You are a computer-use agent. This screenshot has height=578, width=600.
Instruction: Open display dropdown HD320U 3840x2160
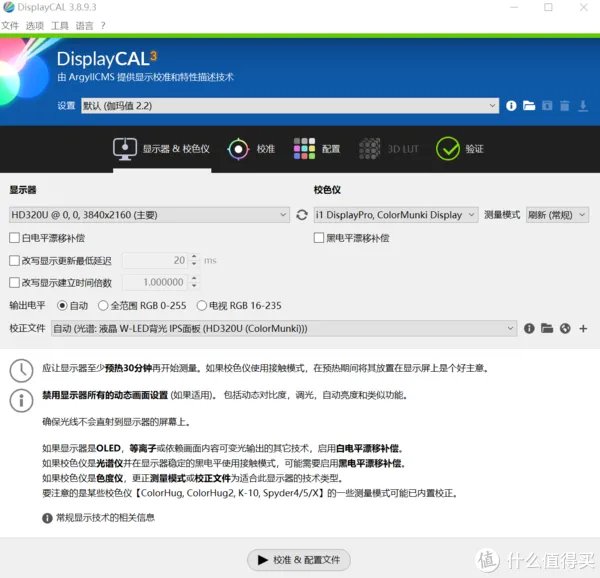point(149,215)
